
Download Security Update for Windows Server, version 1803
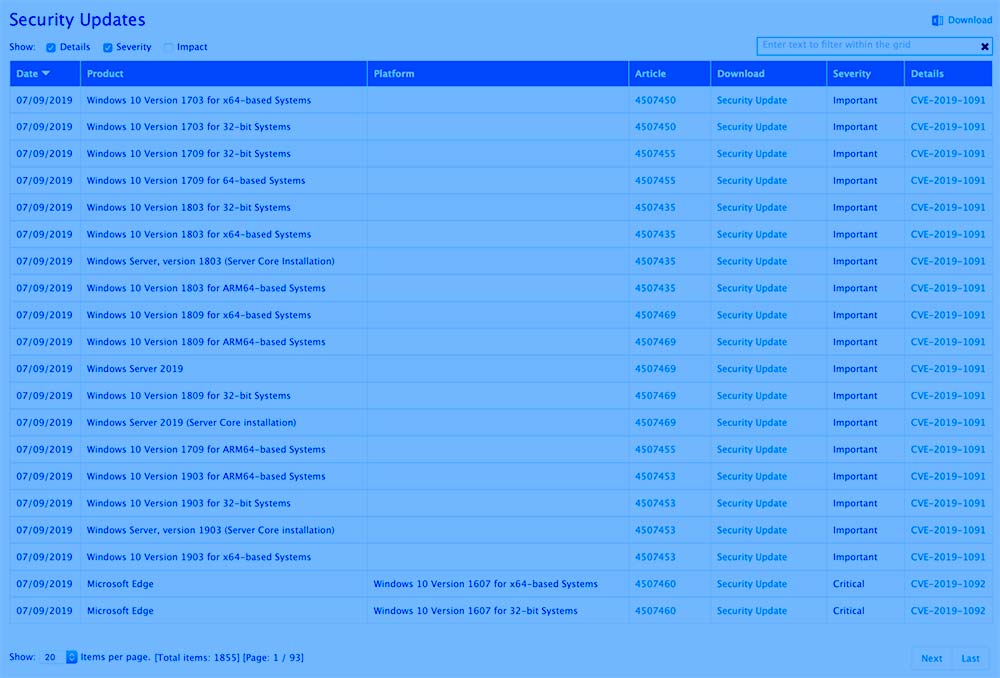752,262
